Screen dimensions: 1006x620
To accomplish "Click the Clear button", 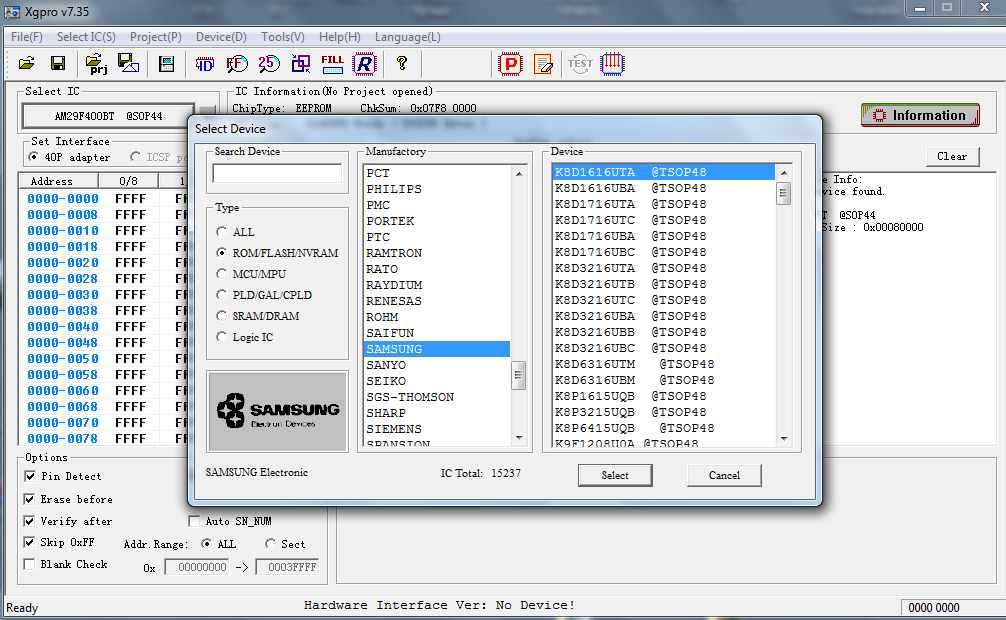I will [x=952, y=157].
